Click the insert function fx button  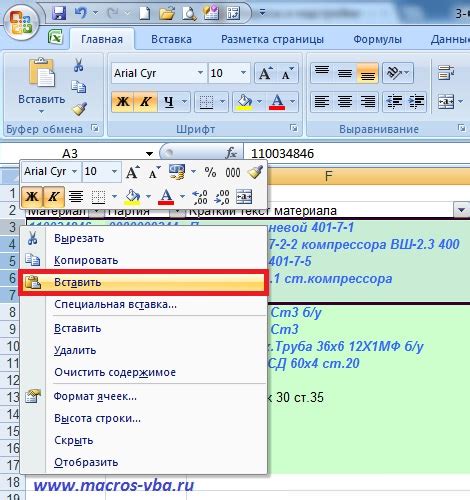(231, 154)
